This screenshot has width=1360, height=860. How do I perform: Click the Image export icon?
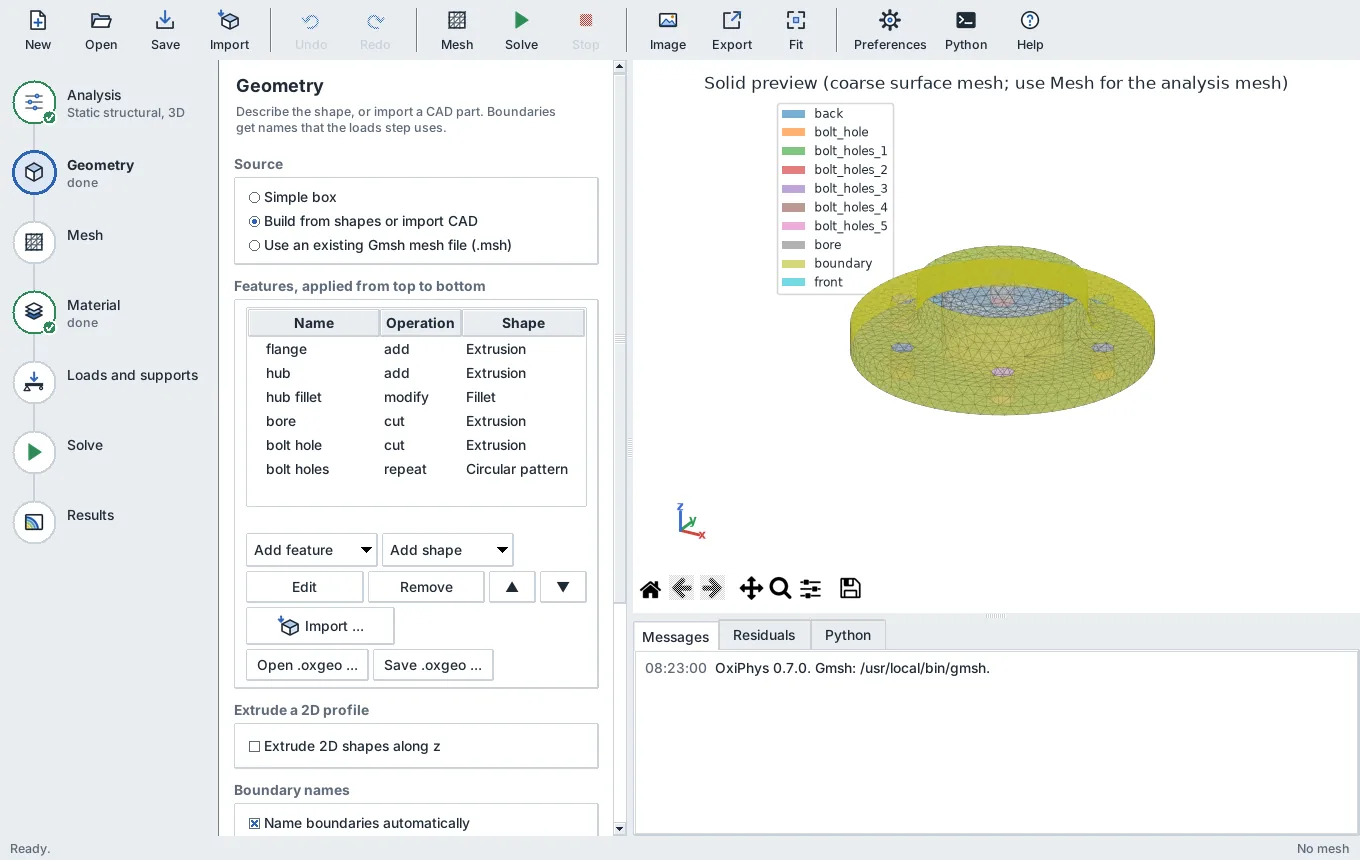pyautogui.click(x=668, y=30)
